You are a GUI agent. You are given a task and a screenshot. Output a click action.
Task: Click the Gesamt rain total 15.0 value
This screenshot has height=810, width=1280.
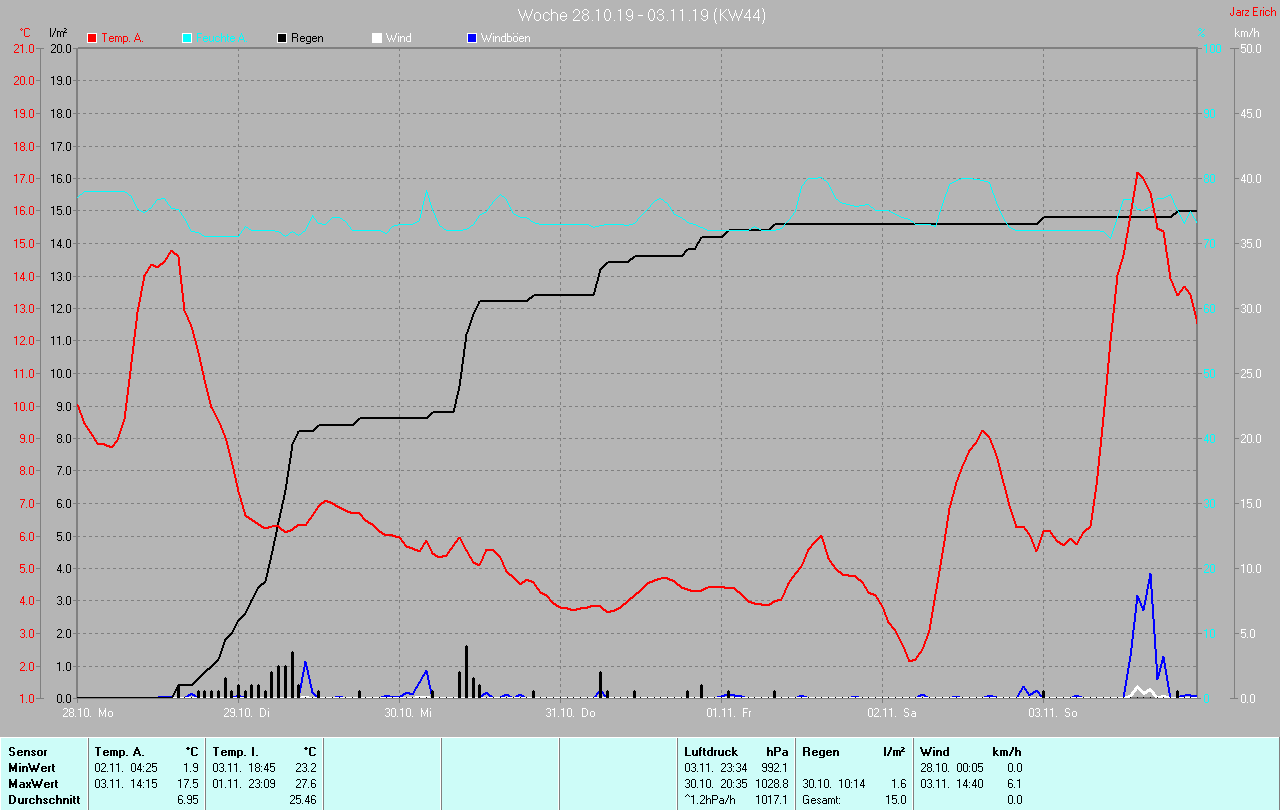coord(896,800)
